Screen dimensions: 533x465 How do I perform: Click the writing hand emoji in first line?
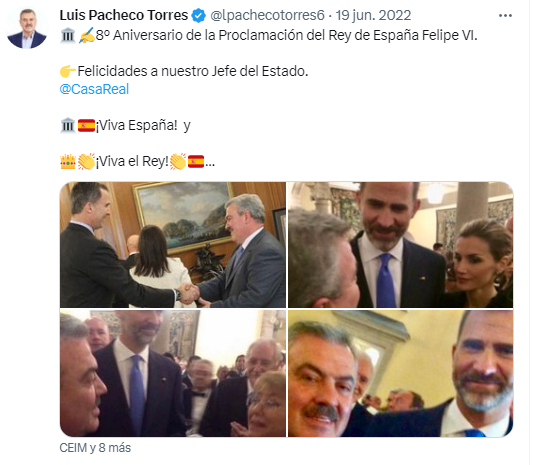(x=87, y=36)
